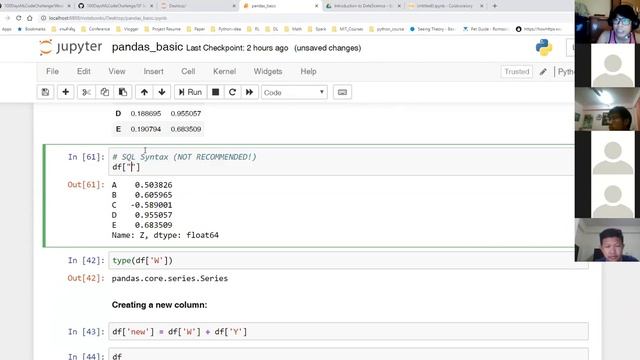Click browser reload icon

(x=18, y=18)
